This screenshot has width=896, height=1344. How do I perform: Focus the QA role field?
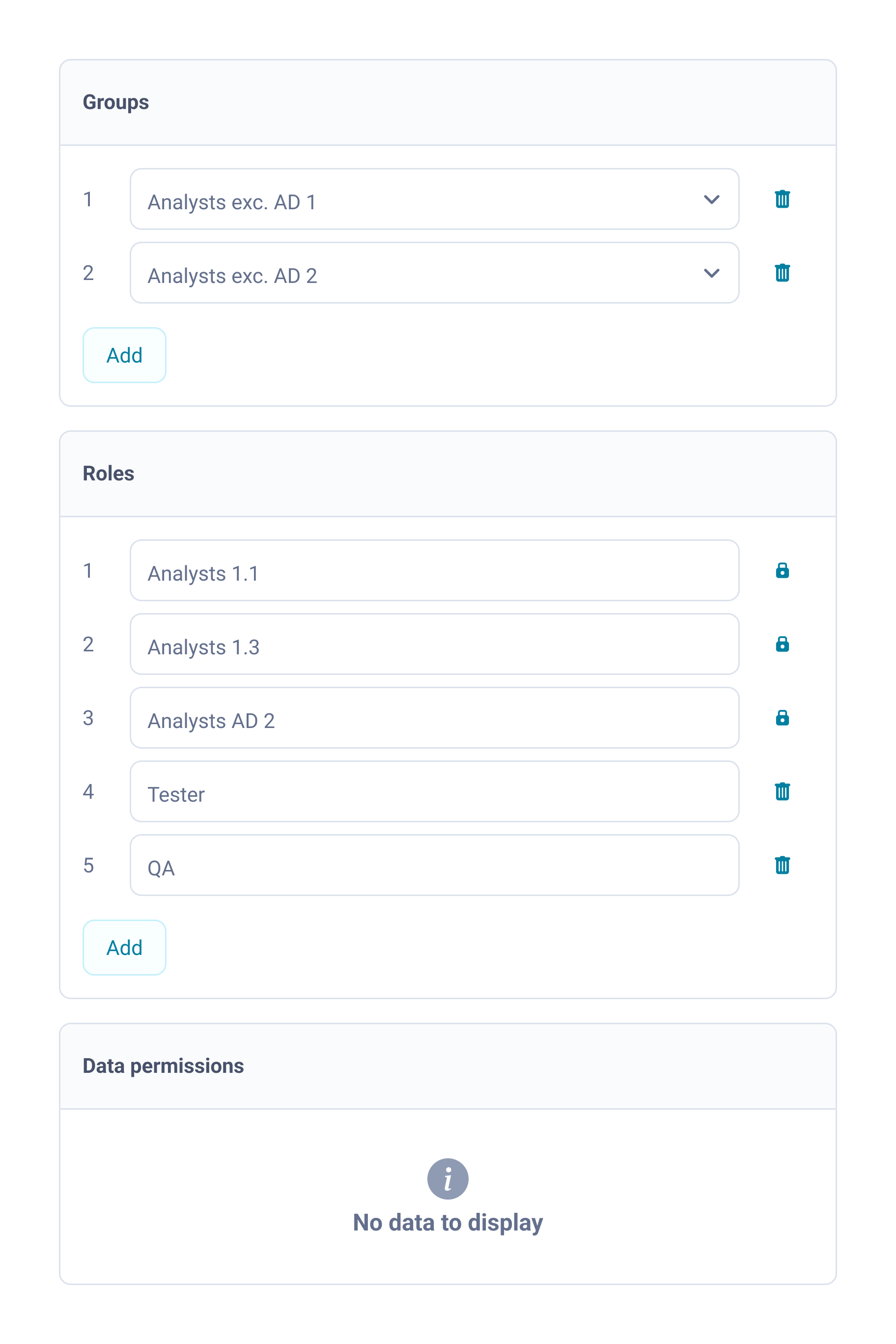pos(434,865)
